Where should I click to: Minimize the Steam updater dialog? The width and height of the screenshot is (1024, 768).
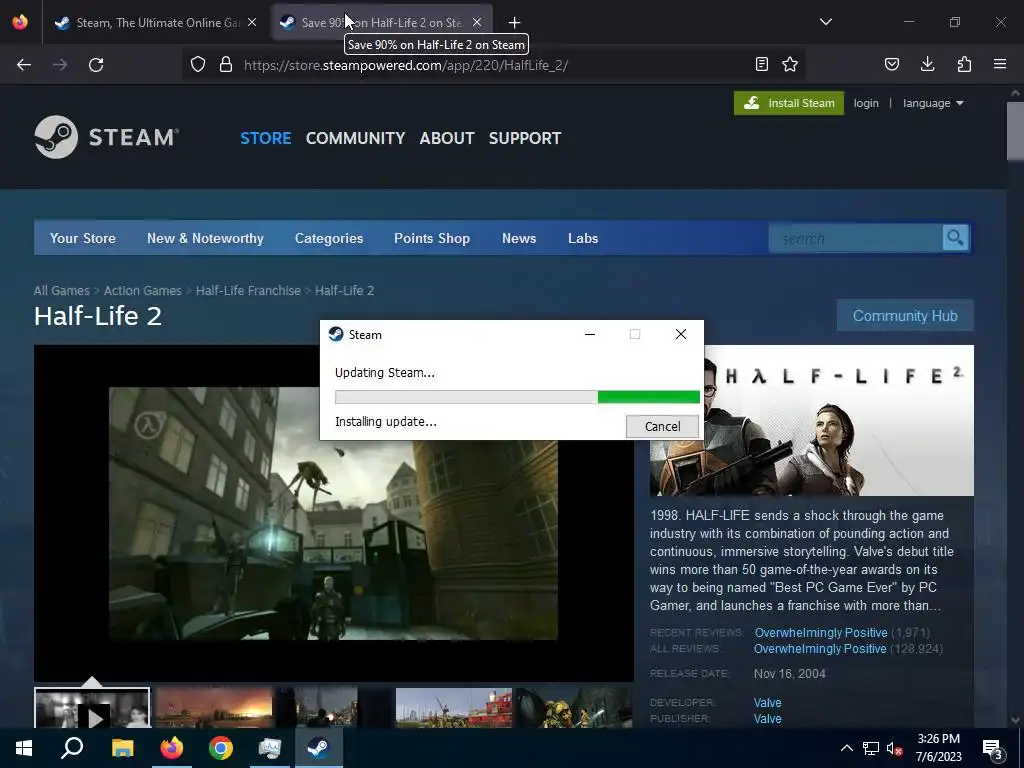point(590,334)
